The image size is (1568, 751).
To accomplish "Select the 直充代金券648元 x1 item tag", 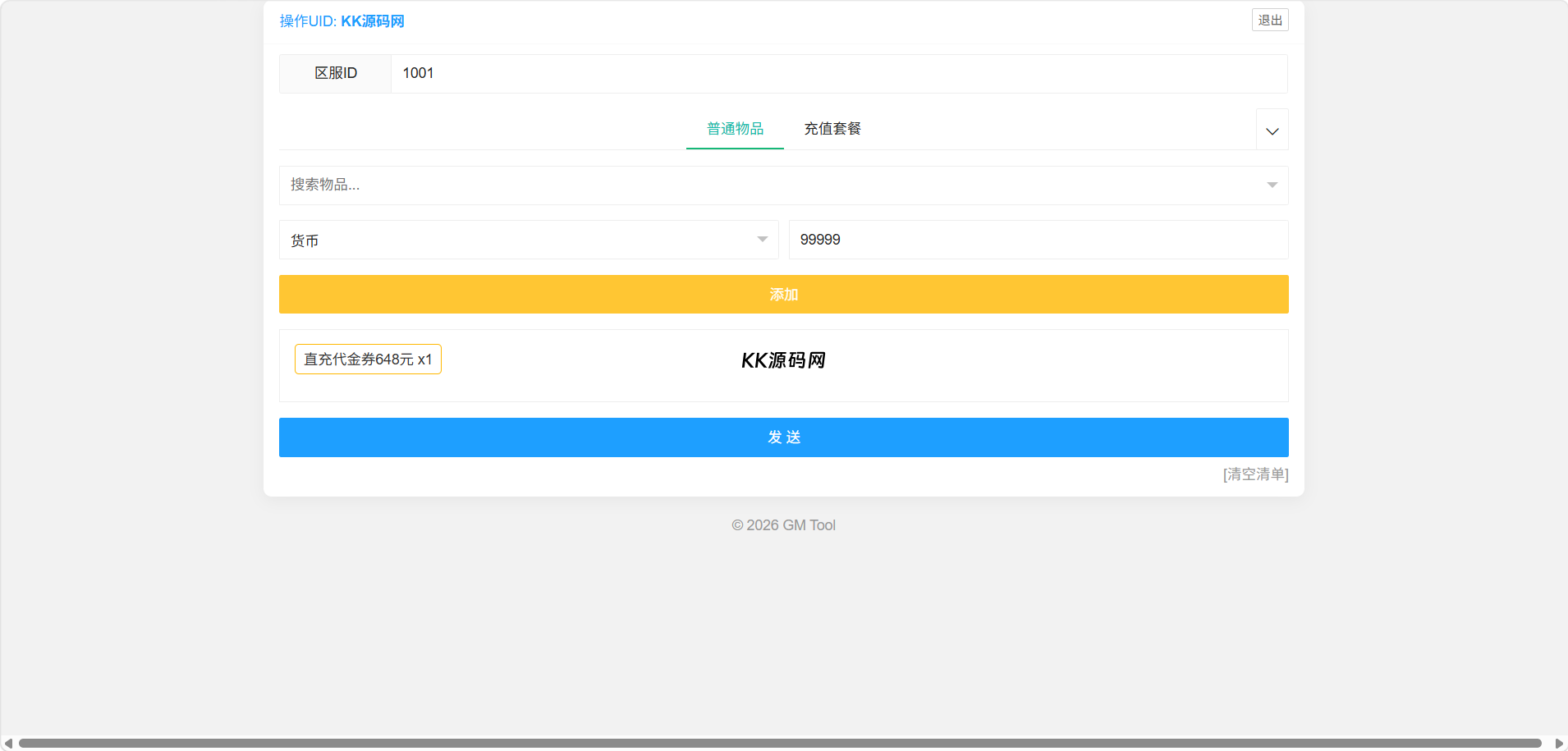I will click(368, 359).
